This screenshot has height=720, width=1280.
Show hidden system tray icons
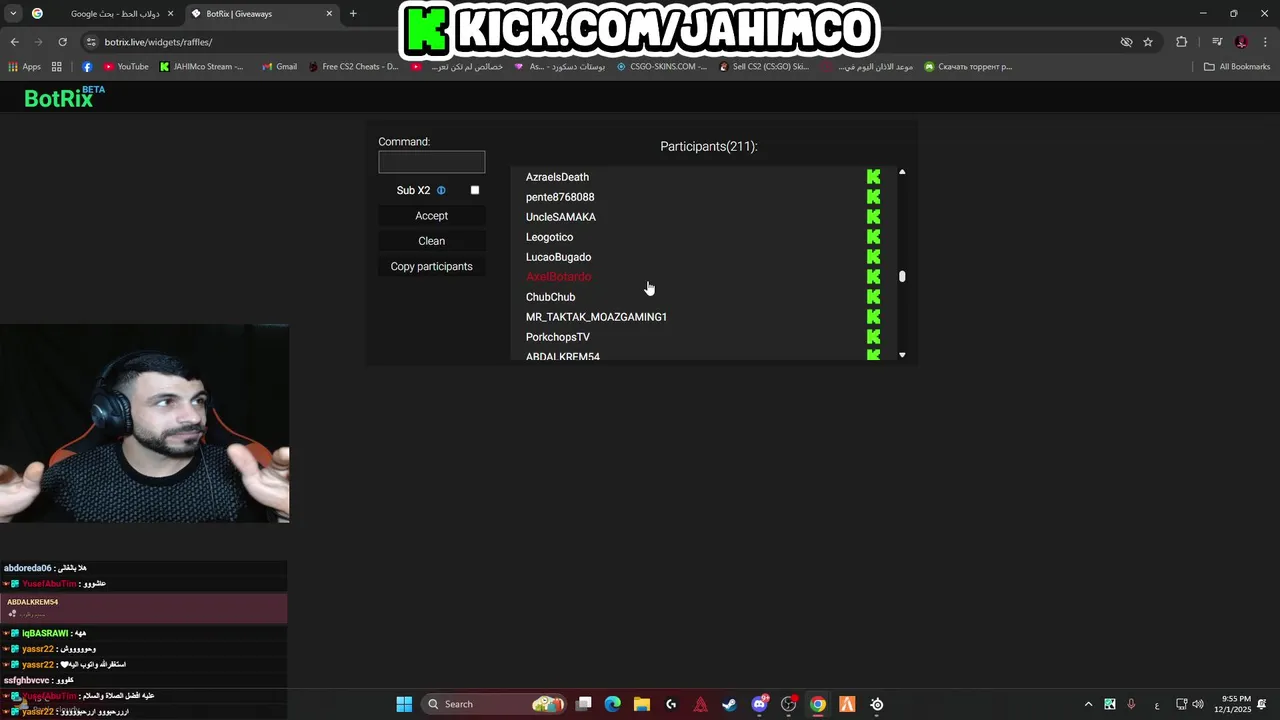(x=1088, y=704)
